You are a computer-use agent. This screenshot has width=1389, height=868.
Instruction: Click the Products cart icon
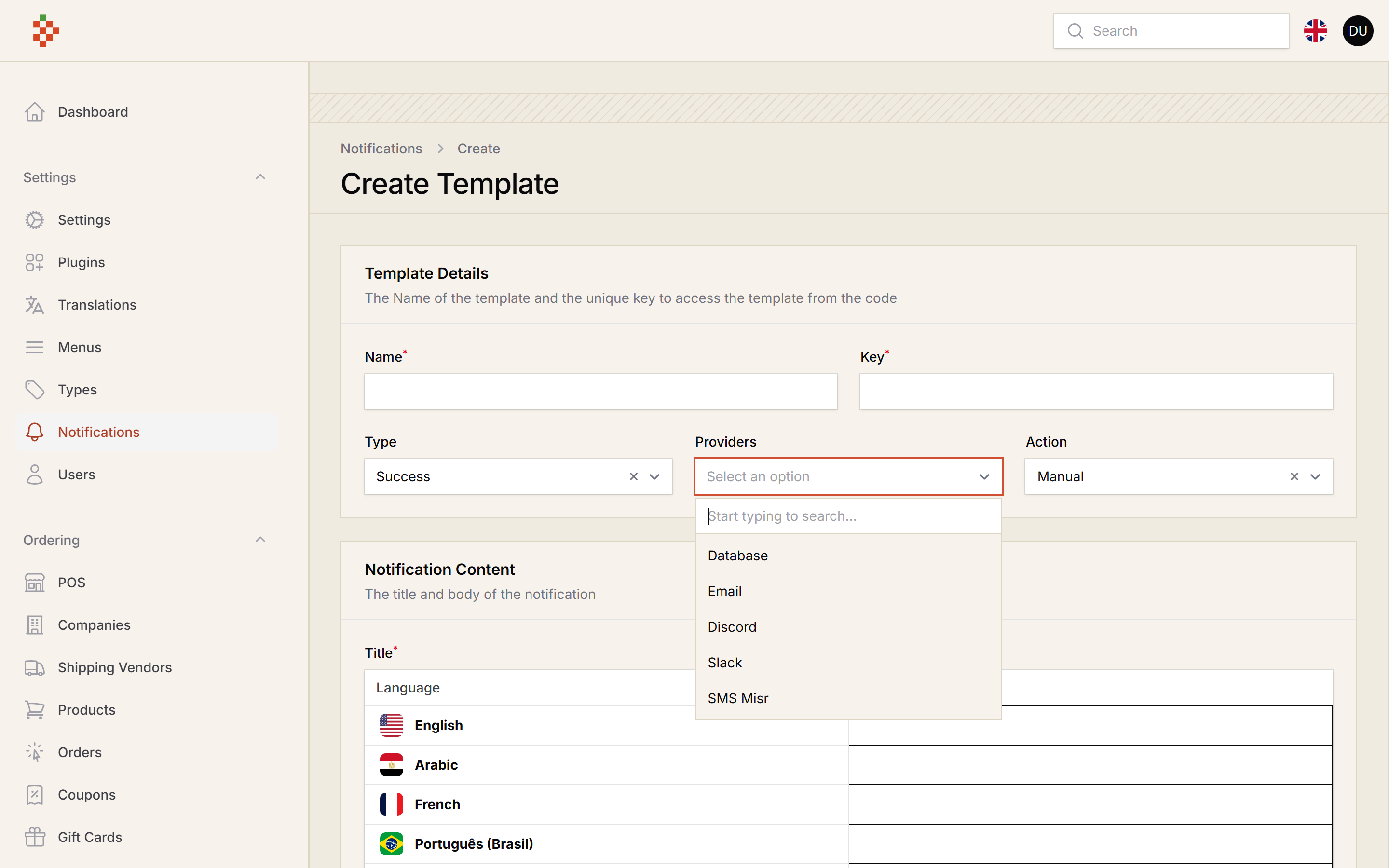(34, 710)
